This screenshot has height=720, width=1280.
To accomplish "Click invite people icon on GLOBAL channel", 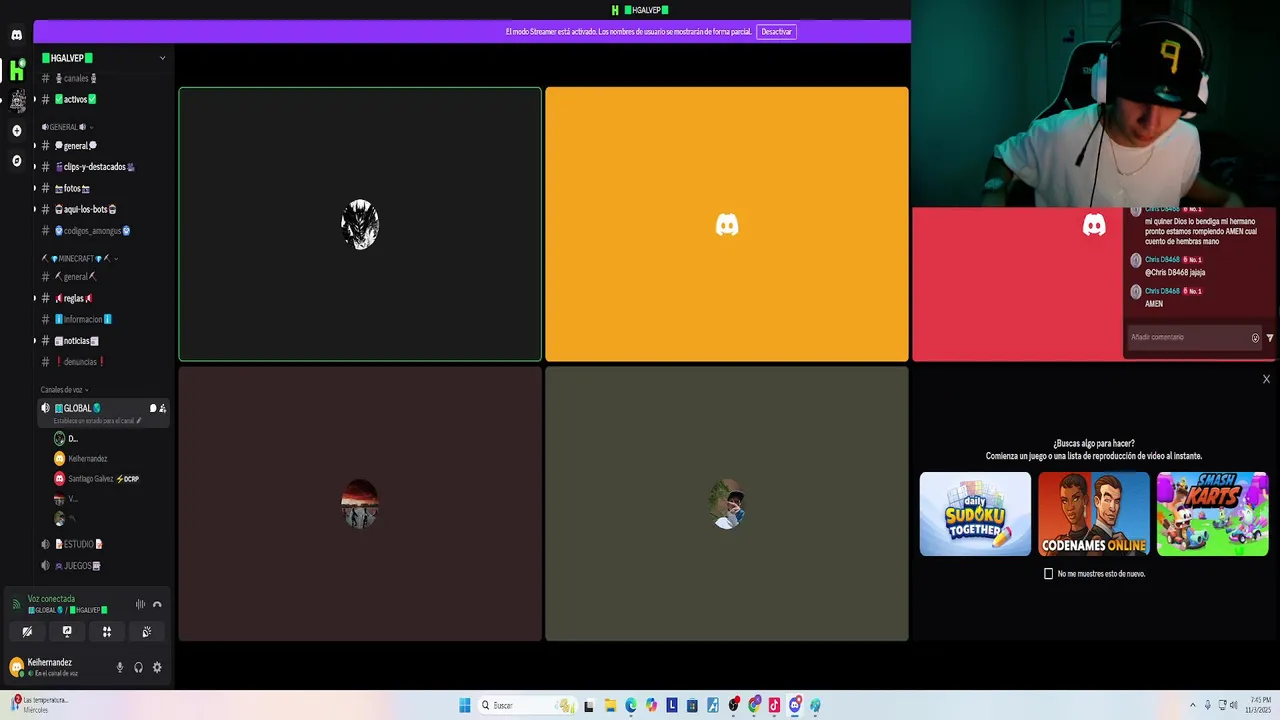I will pyautogui.click(x=163, y=408).
